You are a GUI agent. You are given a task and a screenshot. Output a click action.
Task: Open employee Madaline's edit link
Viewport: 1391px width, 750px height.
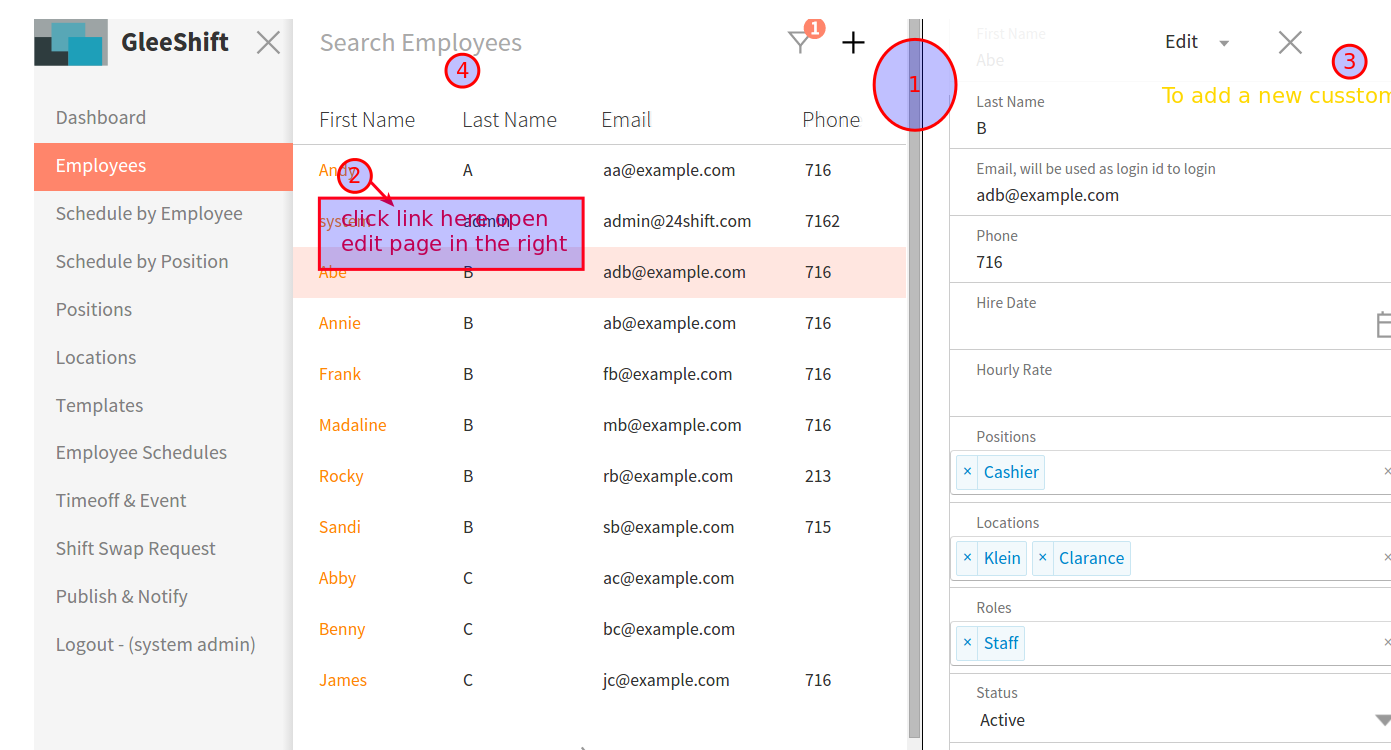point(352,425)
